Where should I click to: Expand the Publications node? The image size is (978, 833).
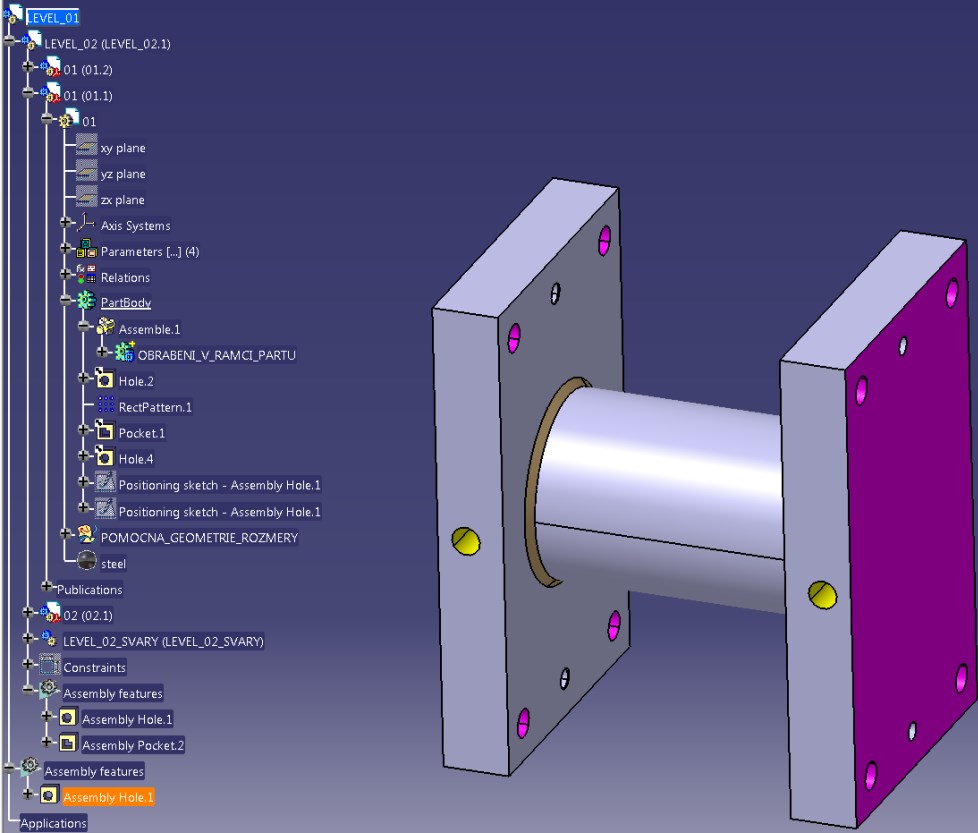point(46,586)
